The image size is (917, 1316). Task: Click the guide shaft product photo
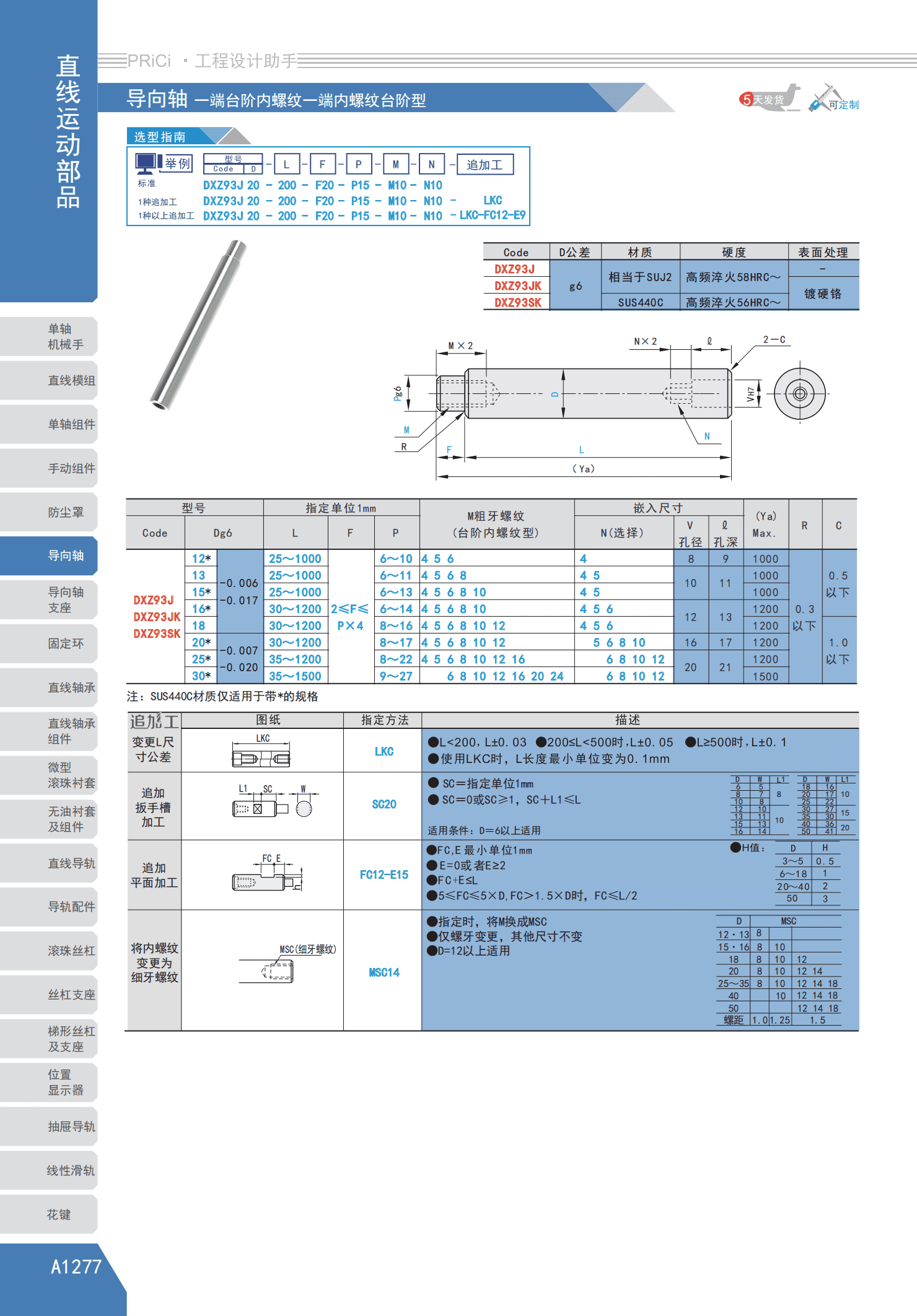198,325
